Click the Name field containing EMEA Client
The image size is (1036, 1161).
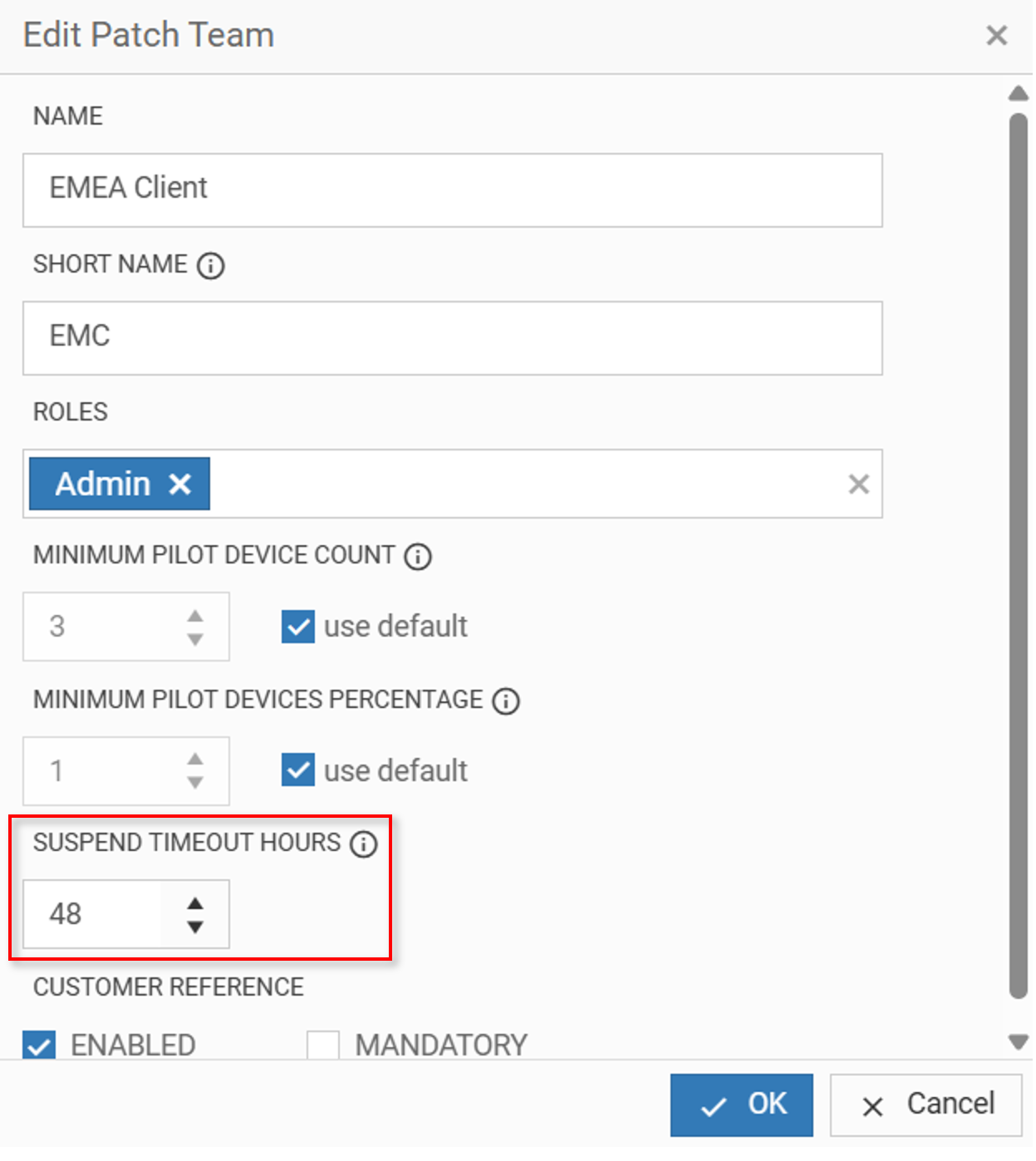[452, 189]
